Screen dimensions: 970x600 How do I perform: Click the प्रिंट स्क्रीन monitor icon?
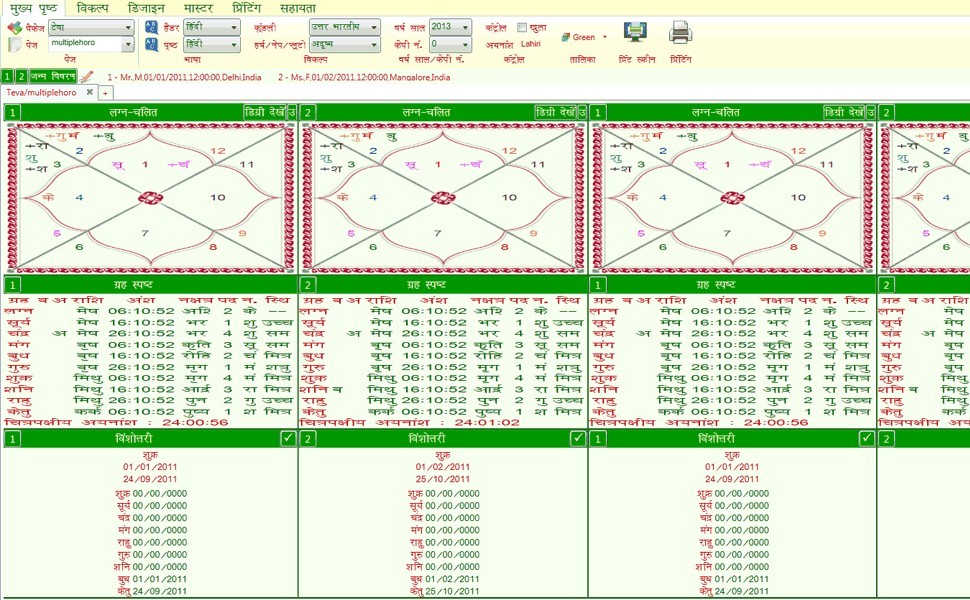[x=635, y=32]
